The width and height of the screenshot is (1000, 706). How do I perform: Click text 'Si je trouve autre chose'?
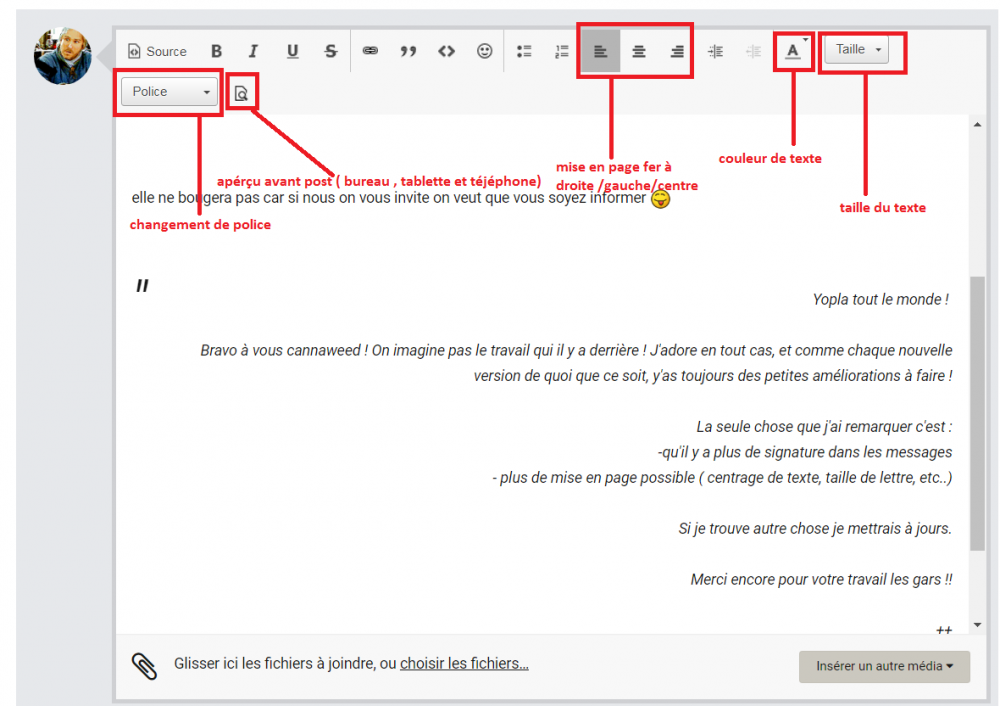(814, 528)
